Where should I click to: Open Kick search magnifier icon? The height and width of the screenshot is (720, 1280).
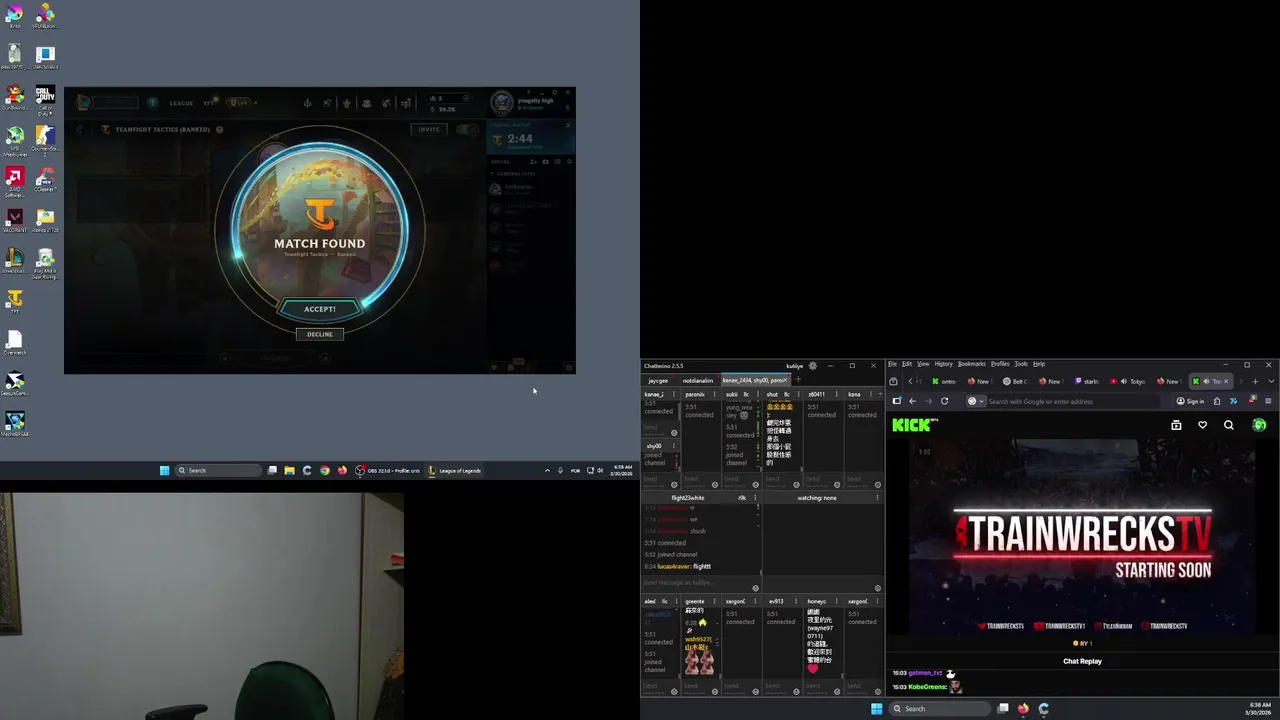point(1228,425)
